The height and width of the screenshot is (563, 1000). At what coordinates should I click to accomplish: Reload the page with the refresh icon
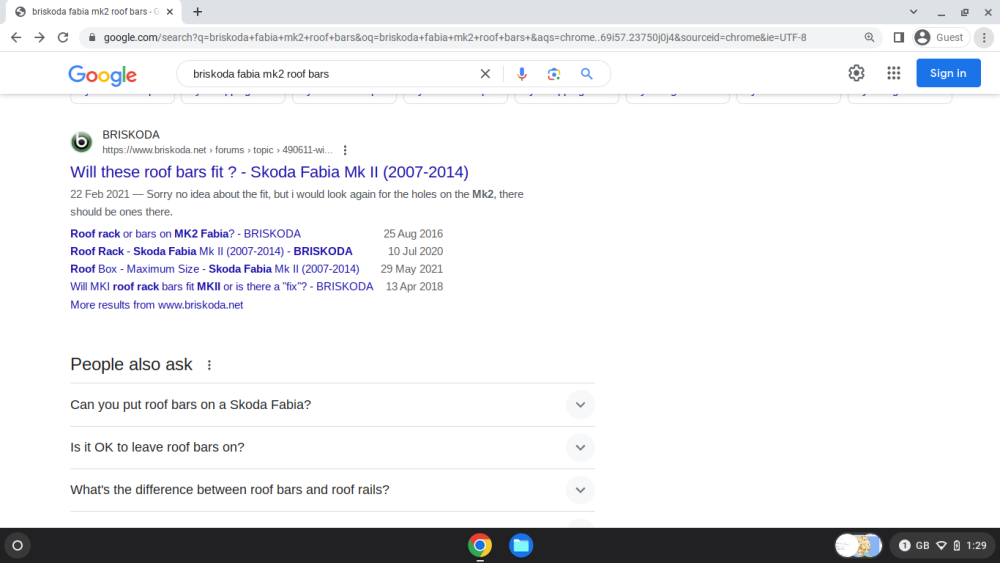click(63, 38)
